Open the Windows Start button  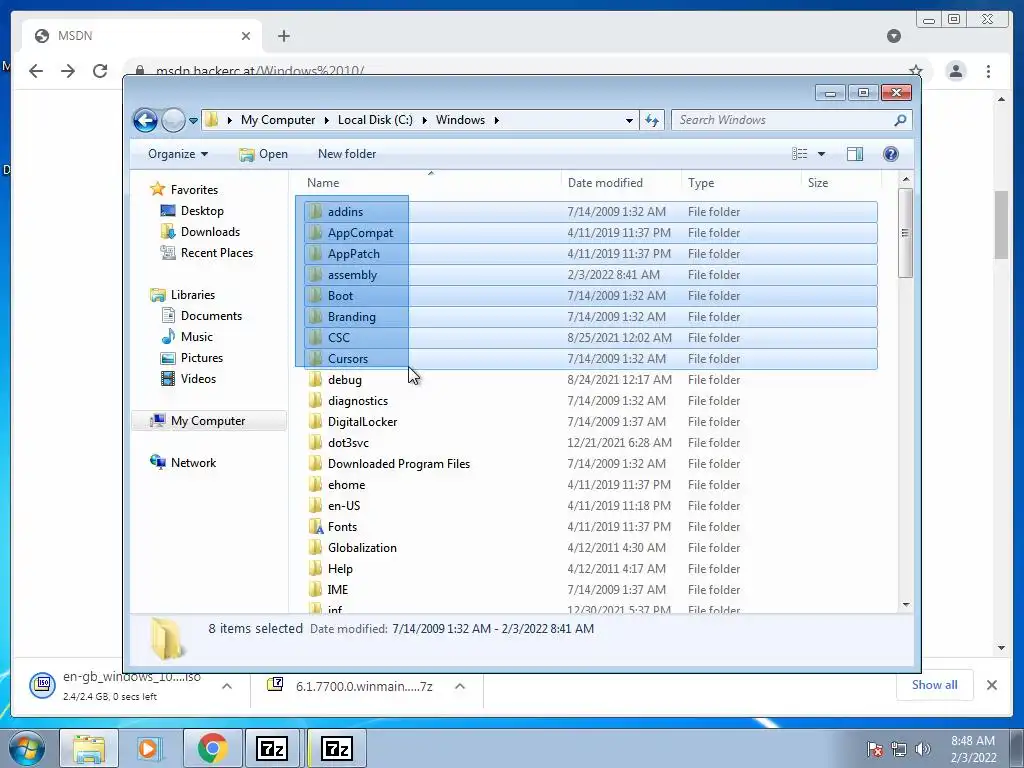(27, 748)
